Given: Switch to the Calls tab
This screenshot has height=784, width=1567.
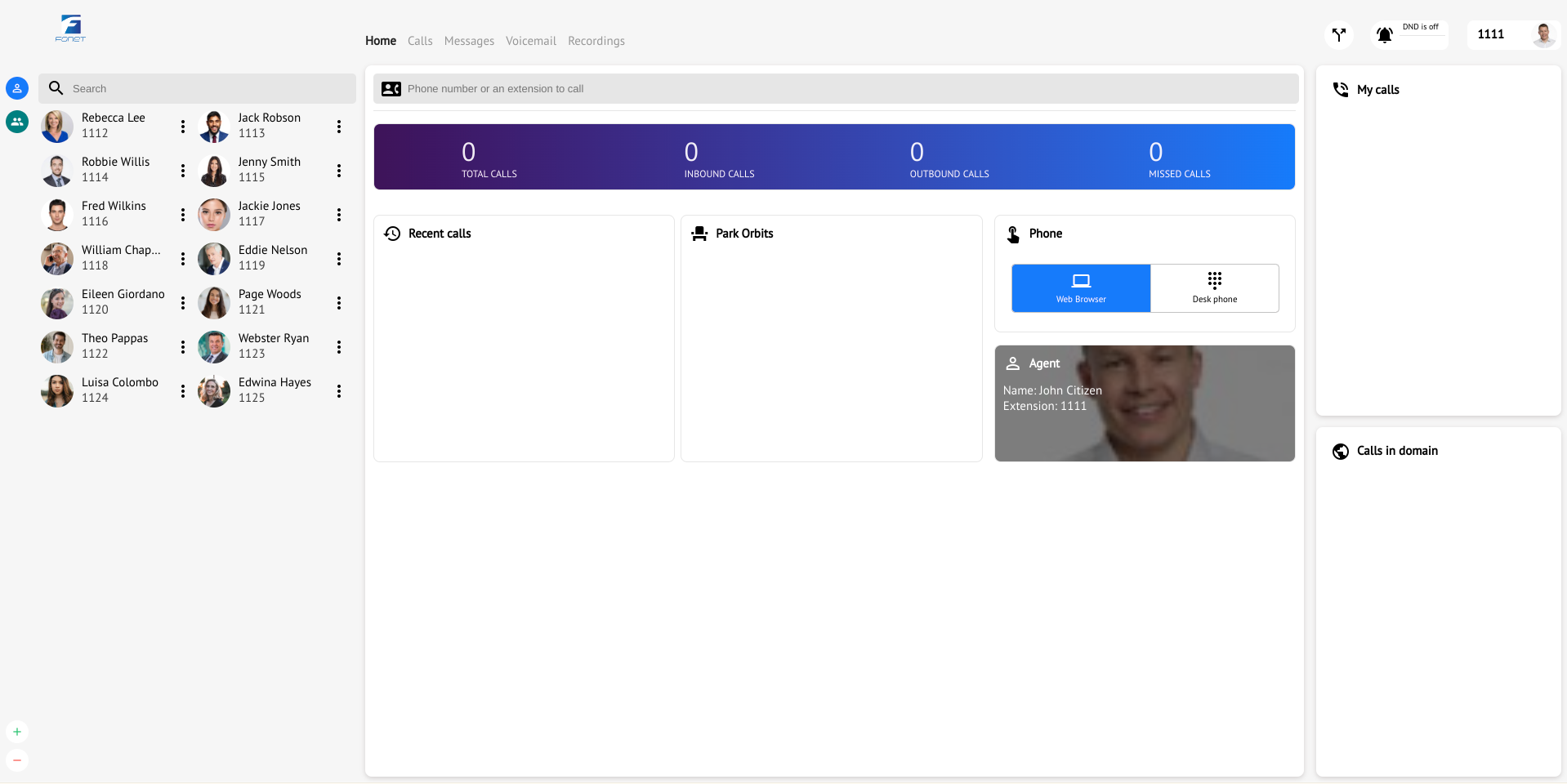Looking at the screenshot, I should 420,41.
